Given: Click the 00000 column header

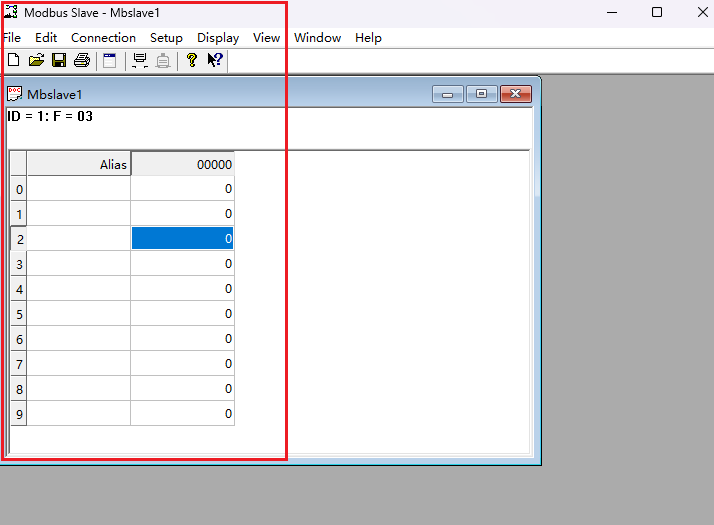Looking at the screenshot, I should click(x=183, y=164).
